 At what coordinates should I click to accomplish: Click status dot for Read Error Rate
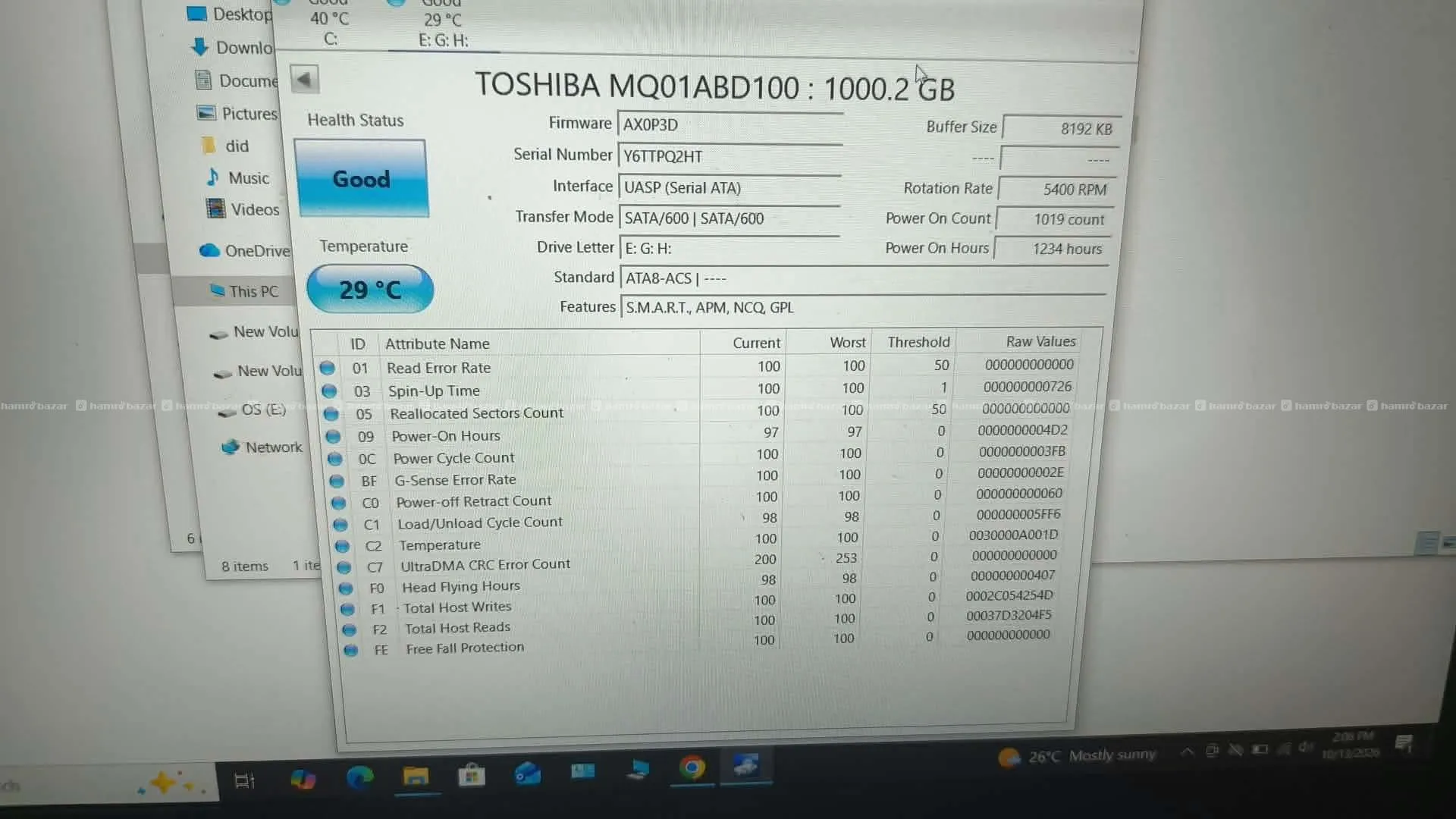pos(327,368)
